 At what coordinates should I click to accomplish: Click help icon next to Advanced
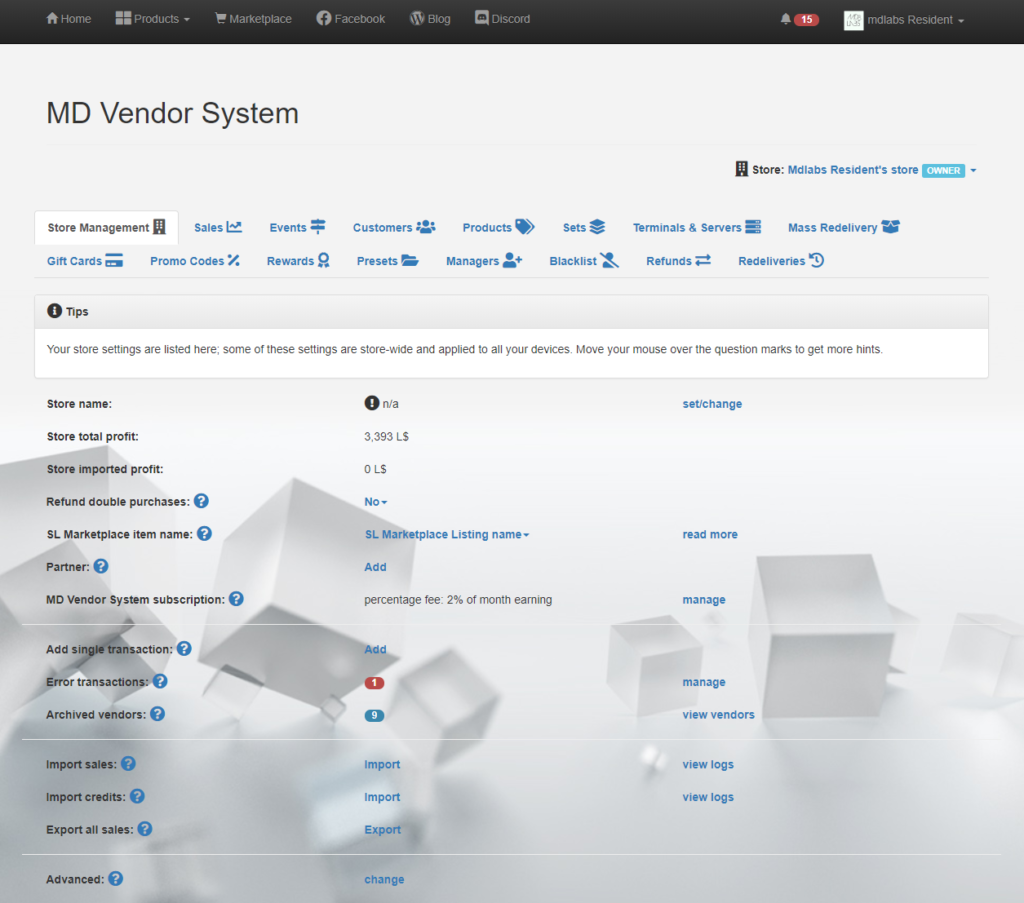116,878
